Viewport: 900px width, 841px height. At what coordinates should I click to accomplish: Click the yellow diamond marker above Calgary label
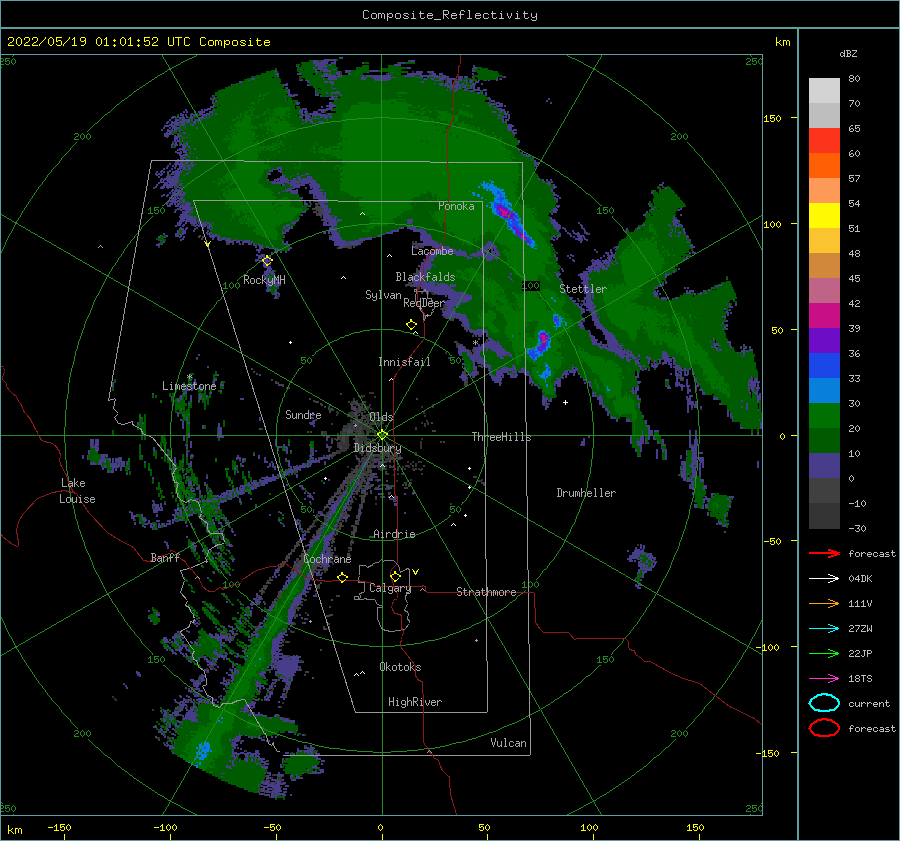point(395,576)
